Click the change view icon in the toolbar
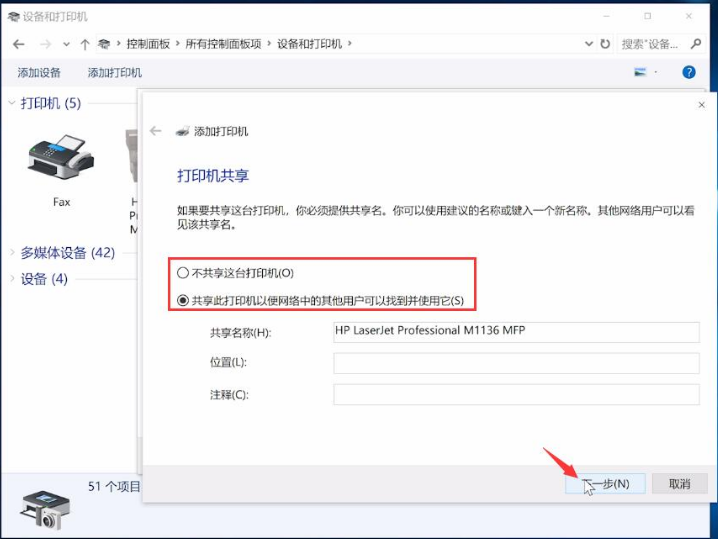Image resolution: width=718 pixels, height=539 pixels. pyautogui.click(x=641, y=72)
